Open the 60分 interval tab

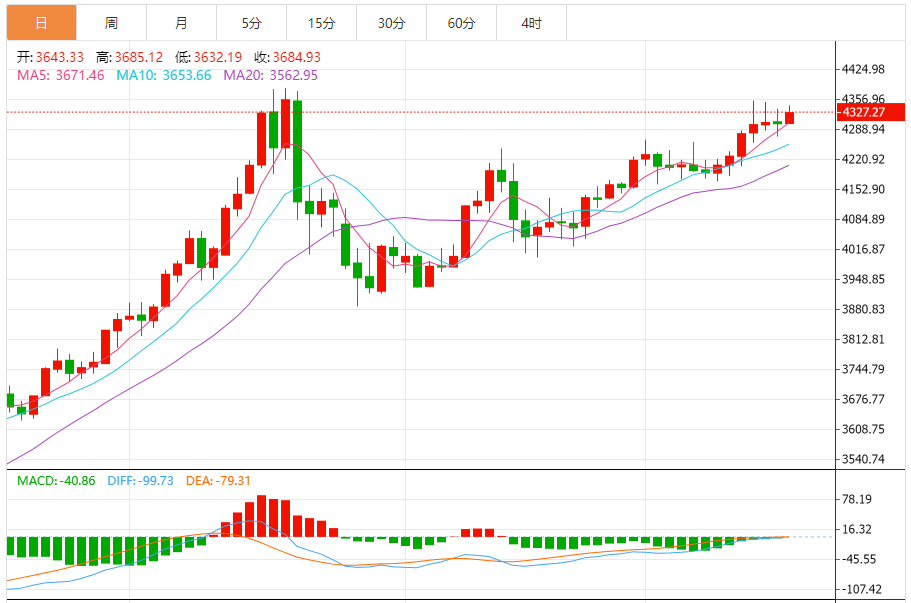point(461,22)
